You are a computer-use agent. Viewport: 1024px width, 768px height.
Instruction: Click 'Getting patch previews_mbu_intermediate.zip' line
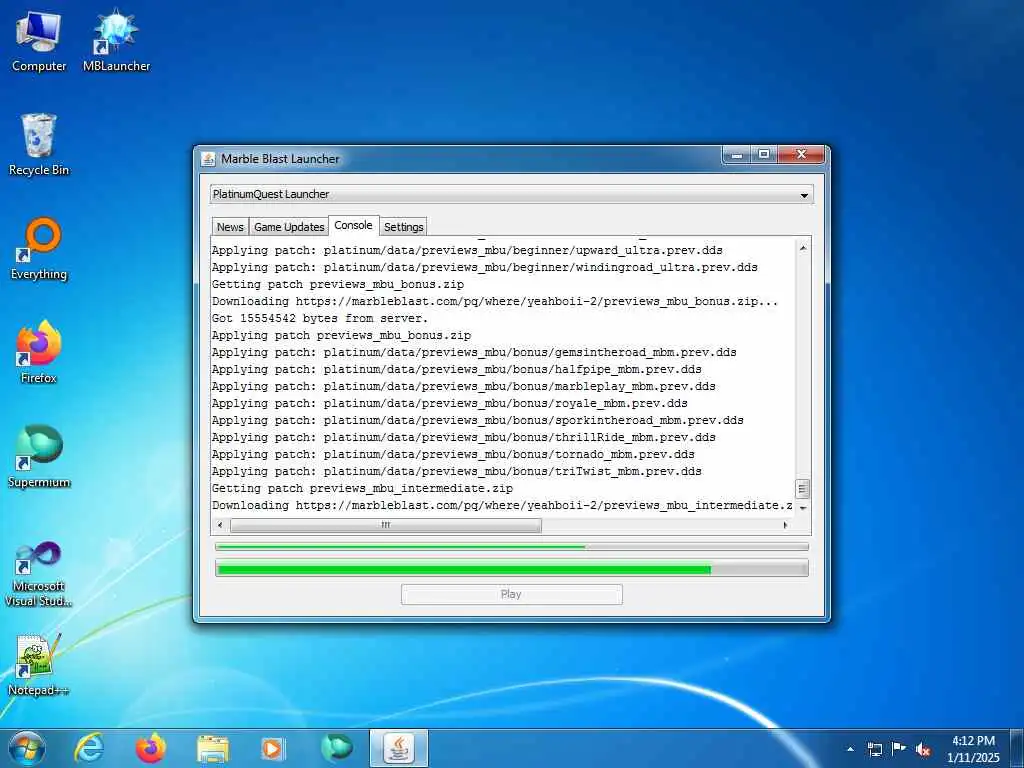pos(362,488)
